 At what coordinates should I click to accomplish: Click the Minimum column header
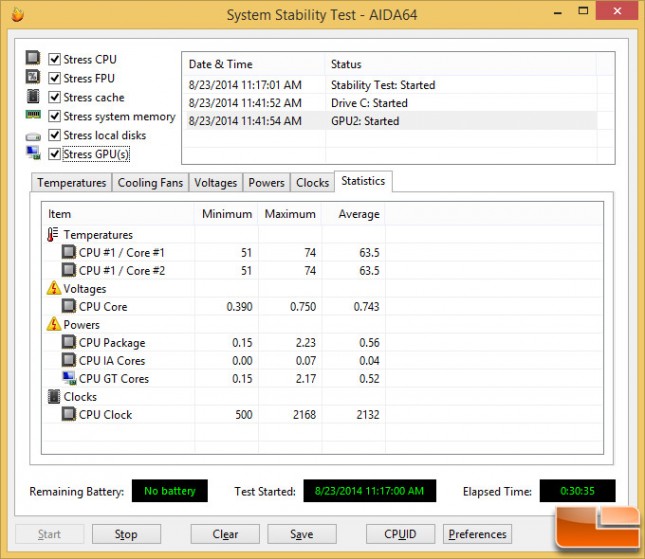(226, 214)
